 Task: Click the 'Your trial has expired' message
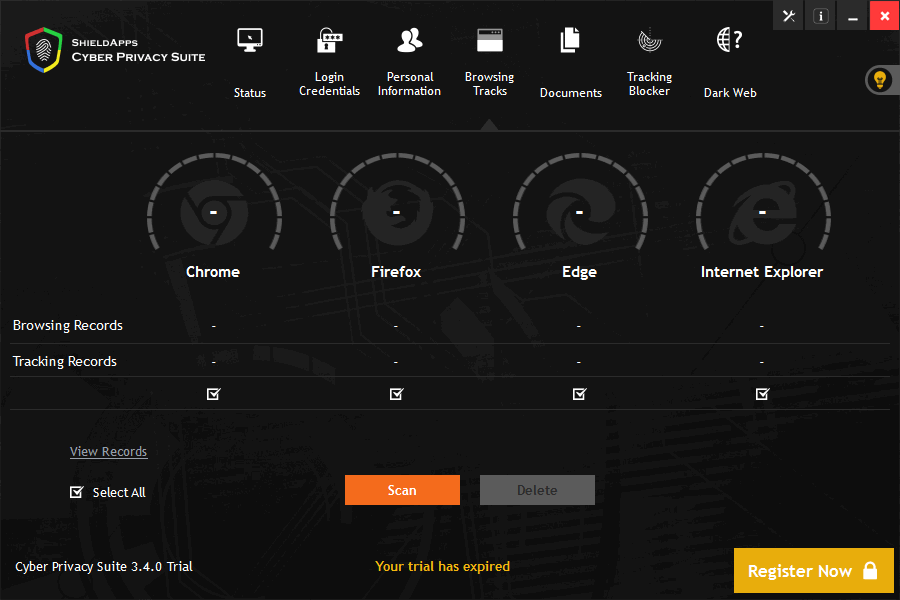tap(443, 566)
